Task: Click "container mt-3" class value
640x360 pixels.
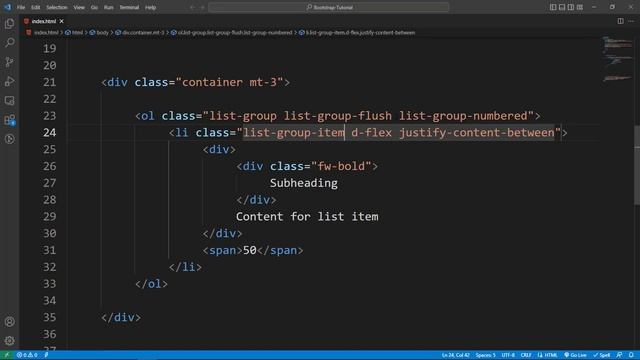Action: 229,82
